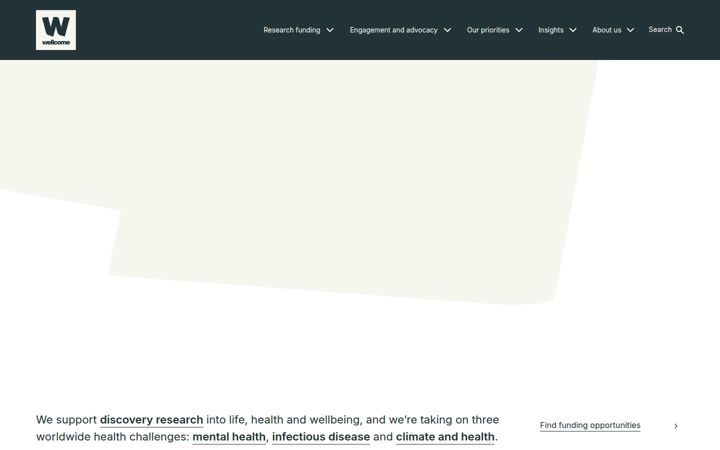Open the Engagement and advocacy menu
Screen dimensions: 720x450
coord(394,30)
